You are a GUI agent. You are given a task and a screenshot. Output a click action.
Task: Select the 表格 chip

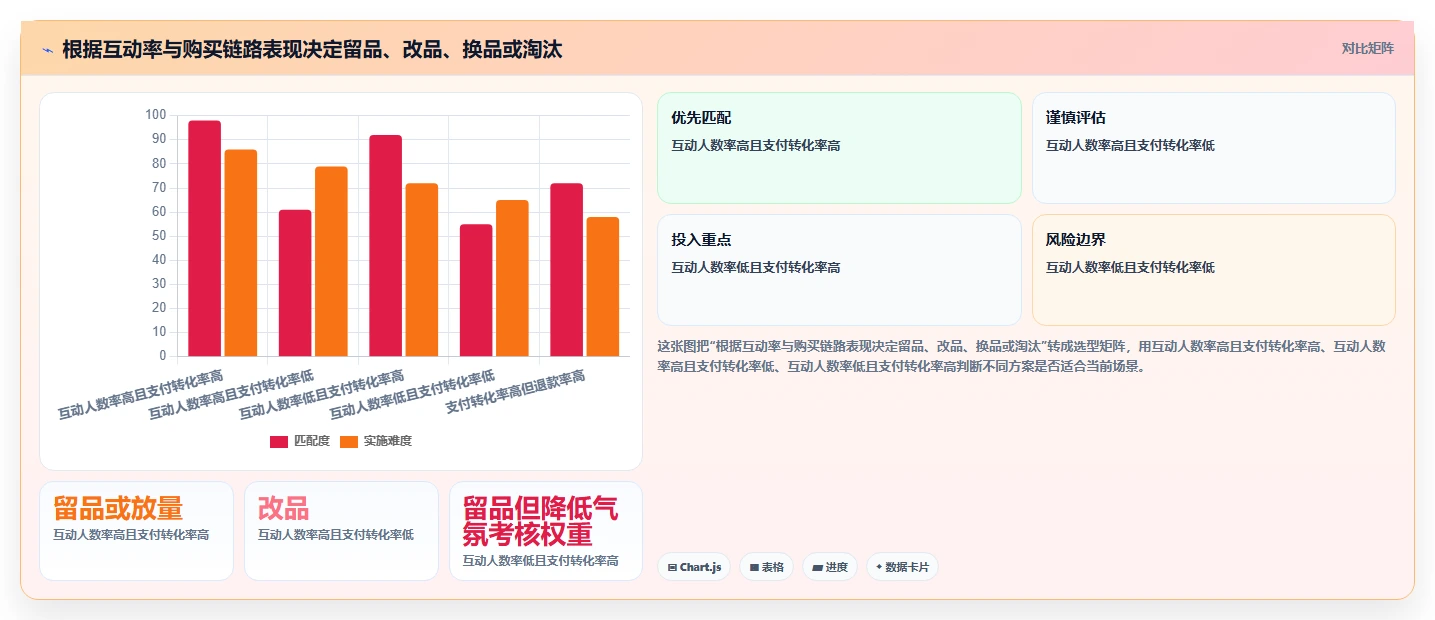pyautogui.click(x=766, y=567)
